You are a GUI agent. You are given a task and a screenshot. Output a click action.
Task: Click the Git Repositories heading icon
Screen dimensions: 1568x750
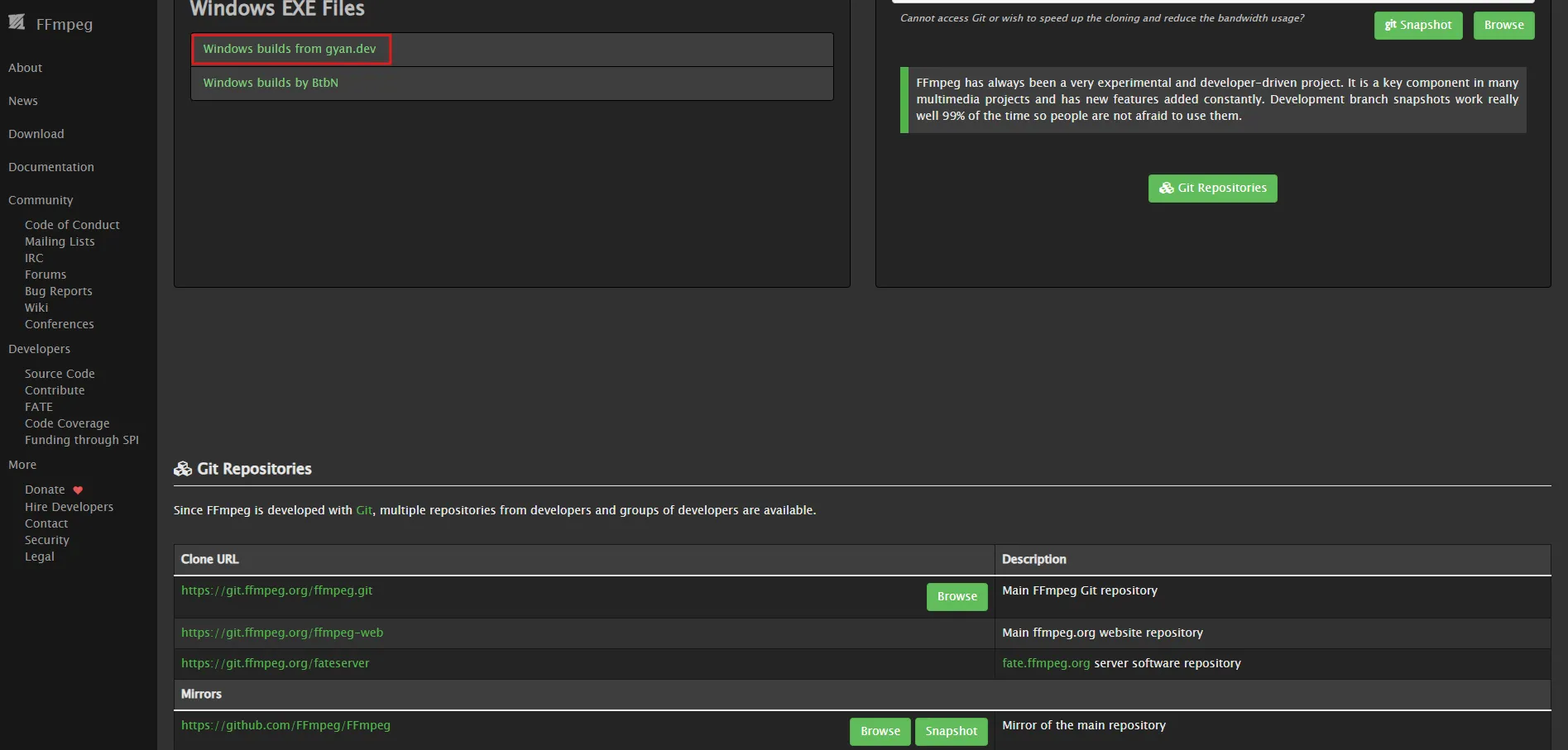(183, 469)
